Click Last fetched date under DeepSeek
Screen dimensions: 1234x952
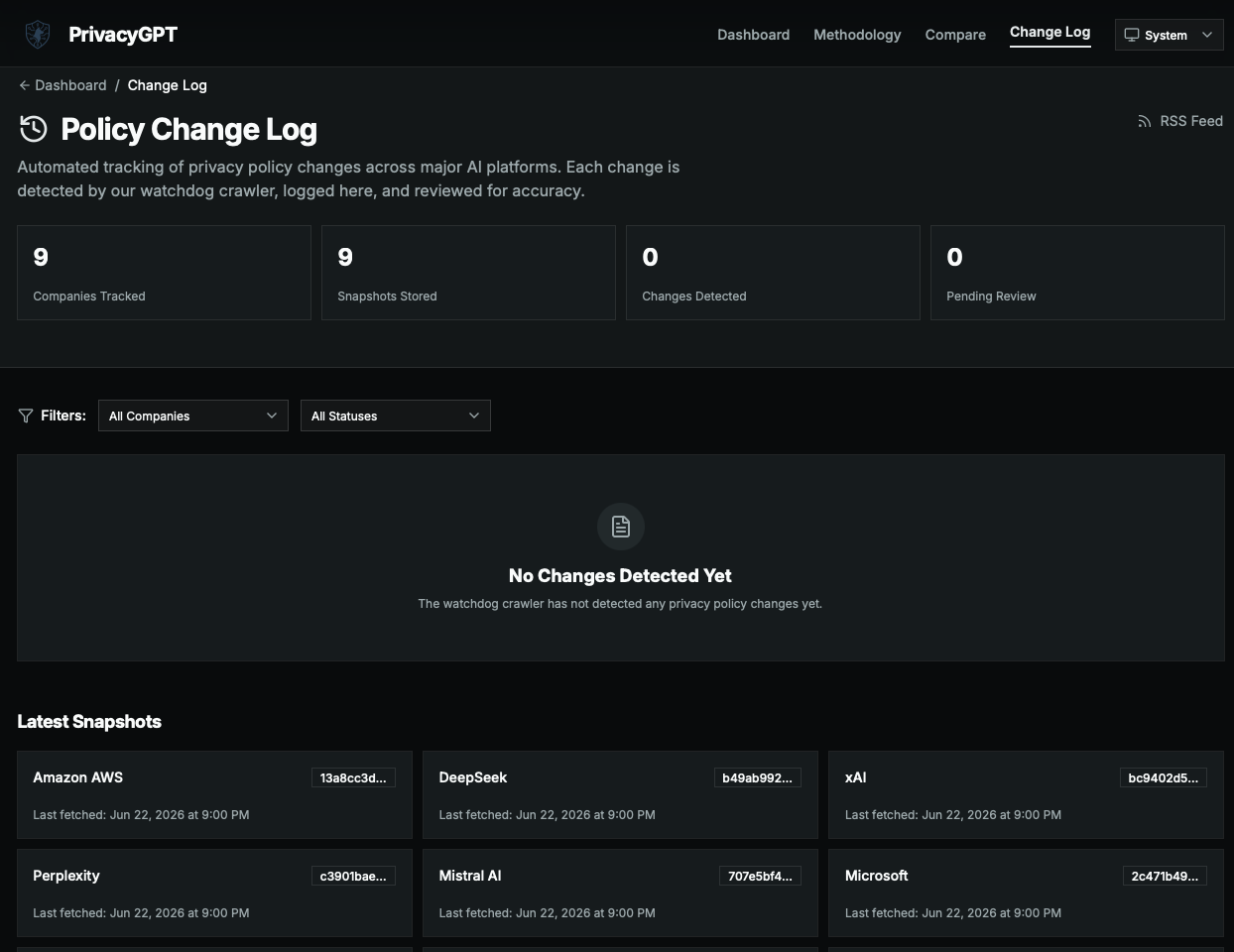(548, 815)
